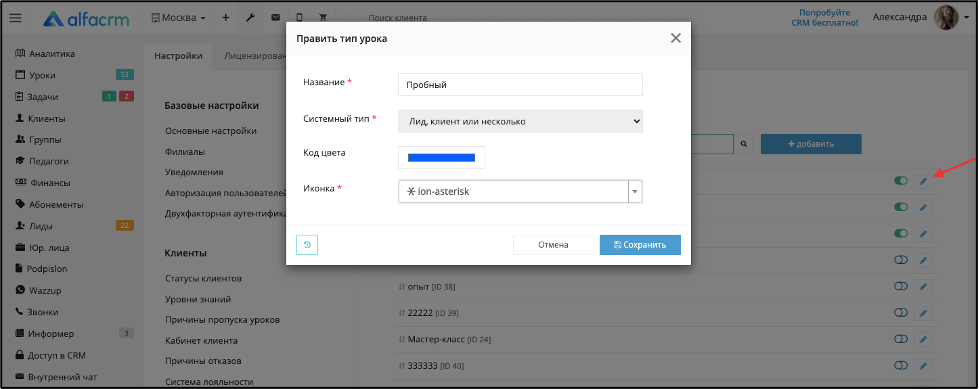Click the wrench settings icon in toolbar
Viewport: 979px width, 389px height.
point(250,18)
